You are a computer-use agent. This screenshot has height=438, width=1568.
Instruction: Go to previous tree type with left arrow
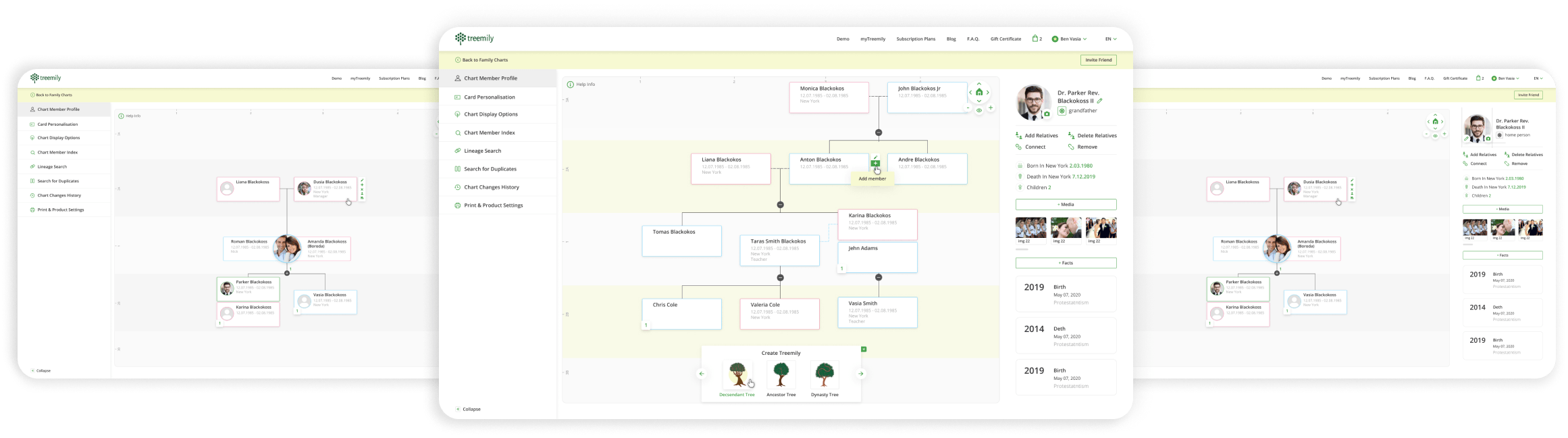coord(702,374)
